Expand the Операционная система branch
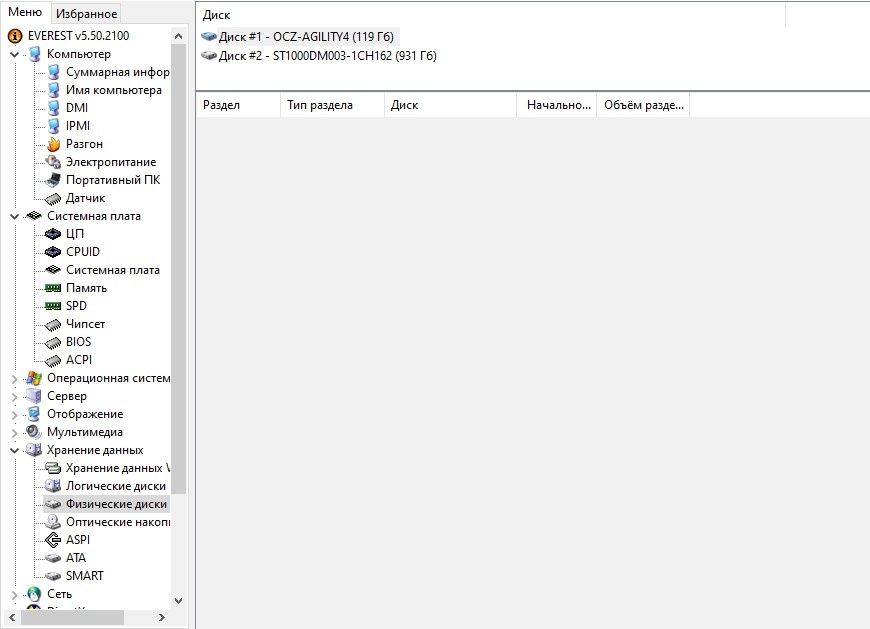Viewport: 870px width, 629px height. pos(14,379)
